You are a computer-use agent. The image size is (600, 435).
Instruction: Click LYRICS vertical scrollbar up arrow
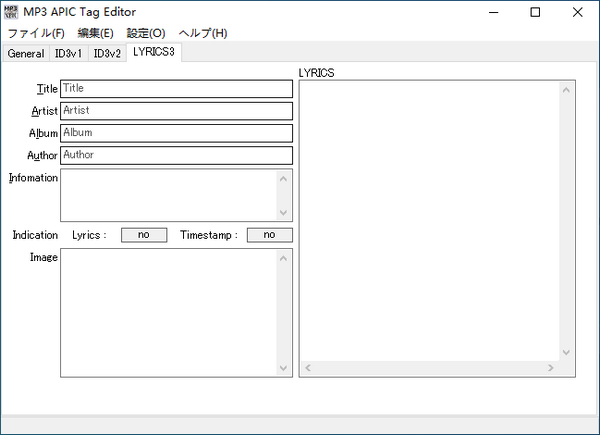pos(567,89)
